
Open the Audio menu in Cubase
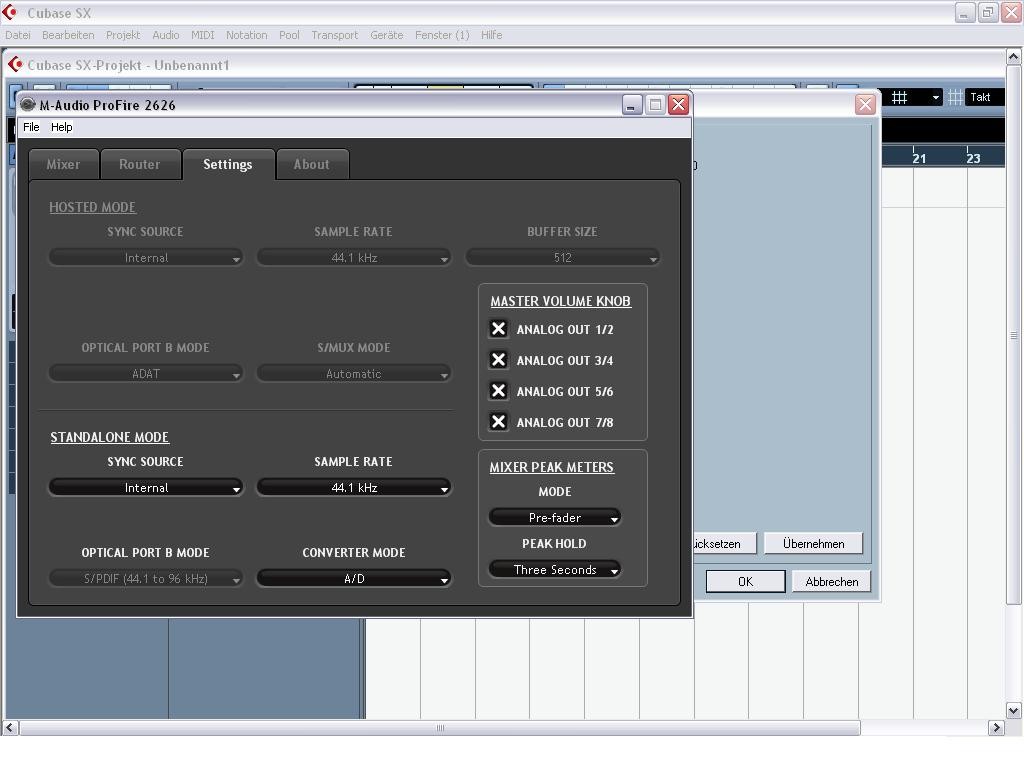tap(165, 35)
